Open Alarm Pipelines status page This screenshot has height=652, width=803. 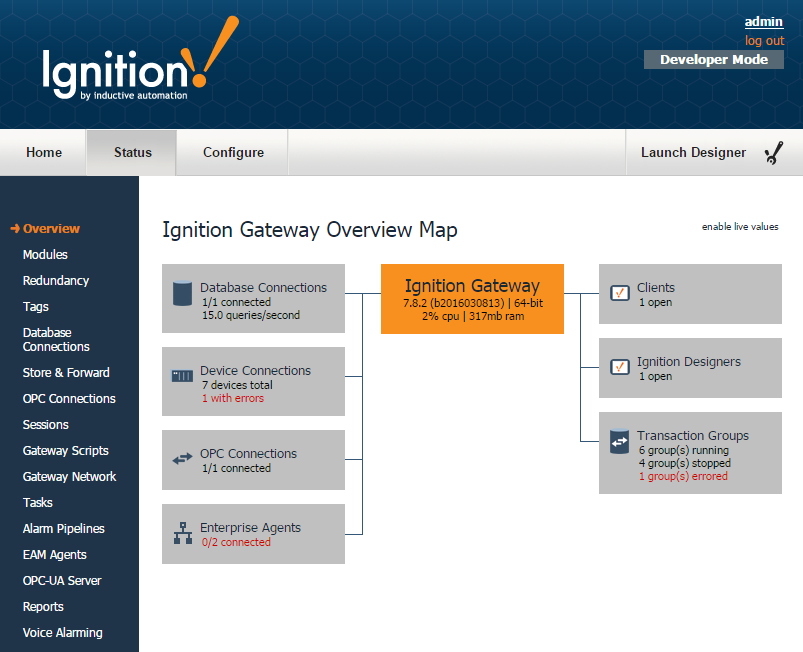point(64,529)
